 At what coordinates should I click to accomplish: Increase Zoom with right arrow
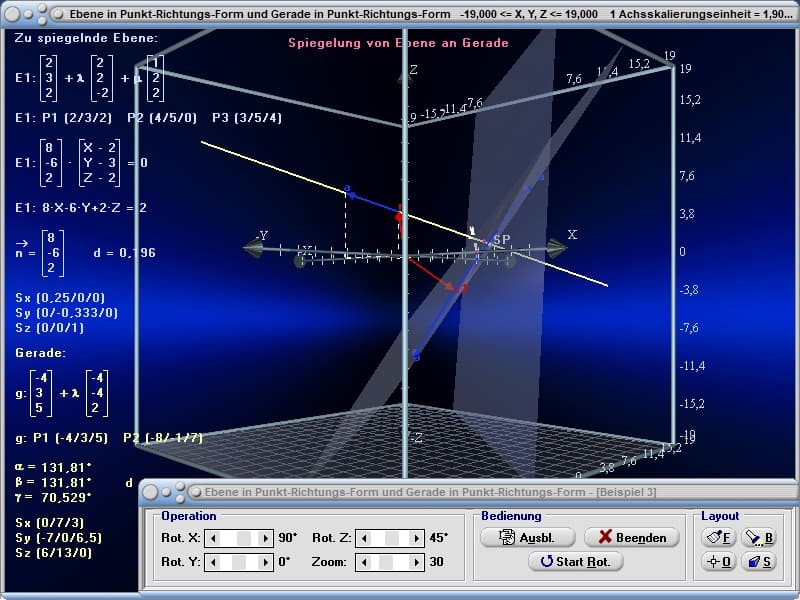pyautogui.click(x=416, y=562)
